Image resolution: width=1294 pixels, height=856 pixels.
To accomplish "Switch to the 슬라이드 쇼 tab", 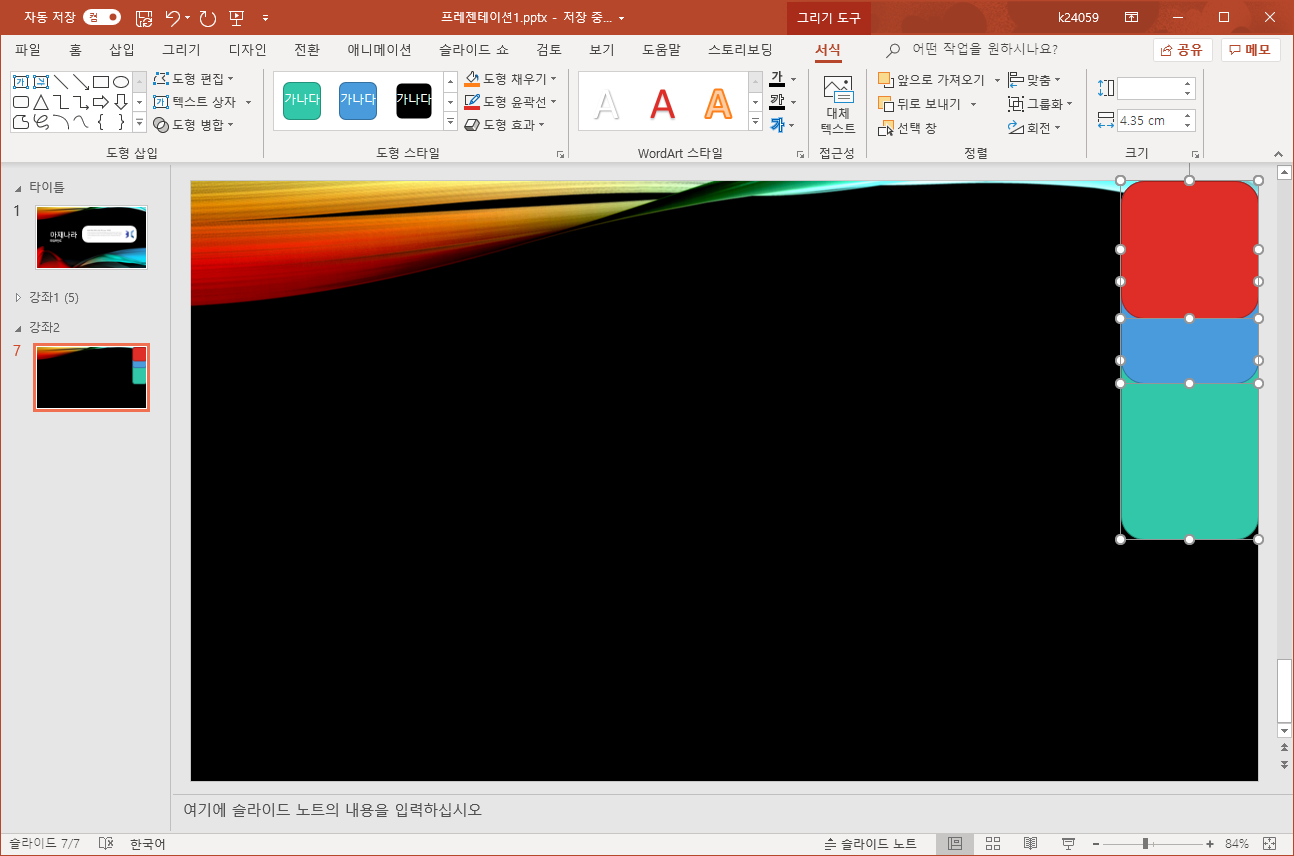I will point(473,49).
